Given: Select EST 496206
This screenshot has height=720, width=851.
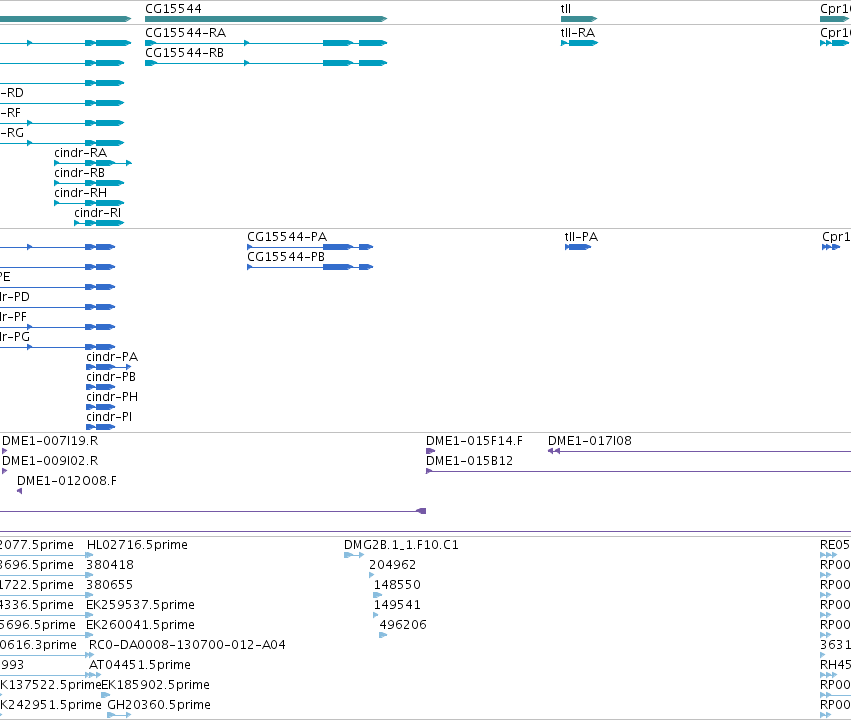Looking at the screenshot, I should click(x=383, y=635).
